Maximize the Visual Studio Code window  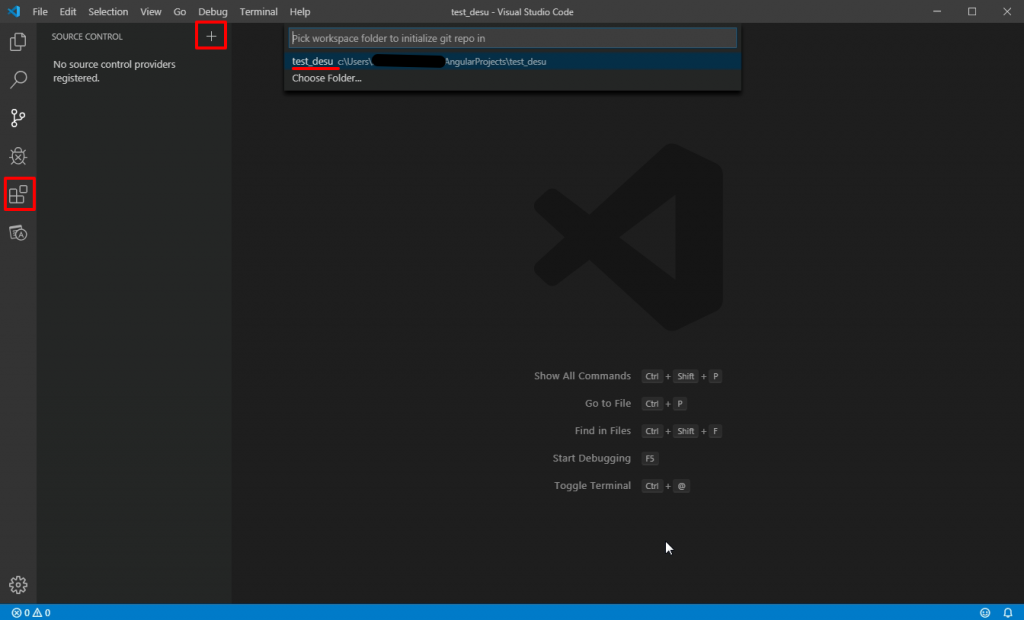click(x=972, y=12)
